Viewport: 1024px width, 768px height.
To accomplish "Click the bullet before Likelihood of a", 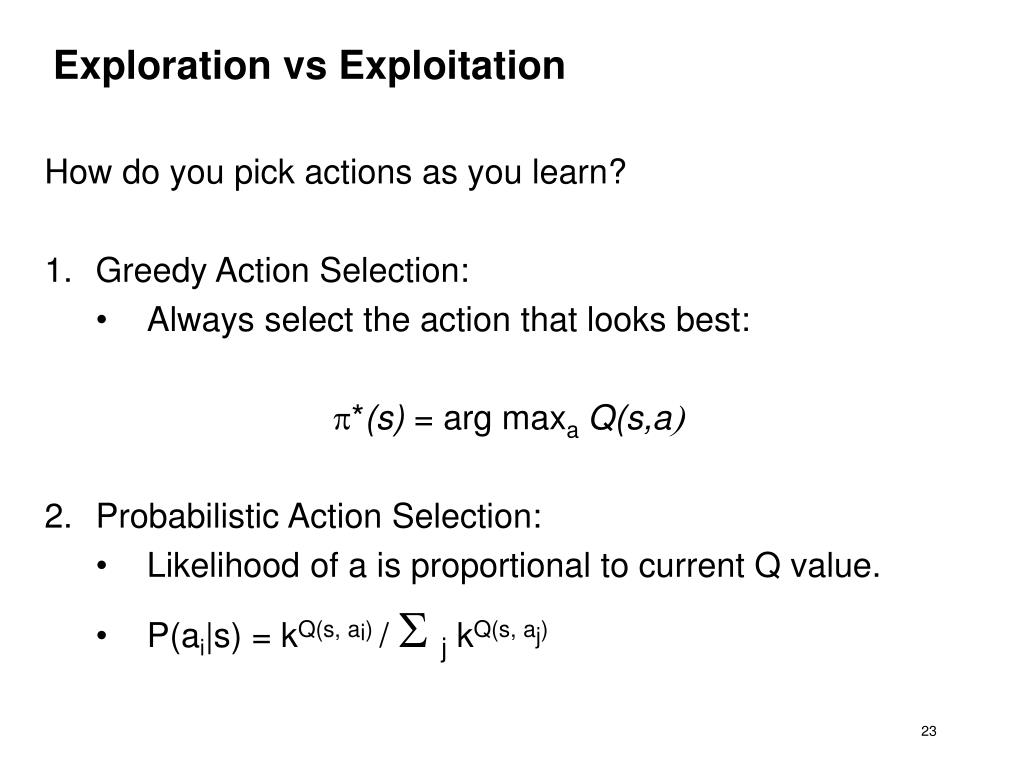I will point(101,566).
